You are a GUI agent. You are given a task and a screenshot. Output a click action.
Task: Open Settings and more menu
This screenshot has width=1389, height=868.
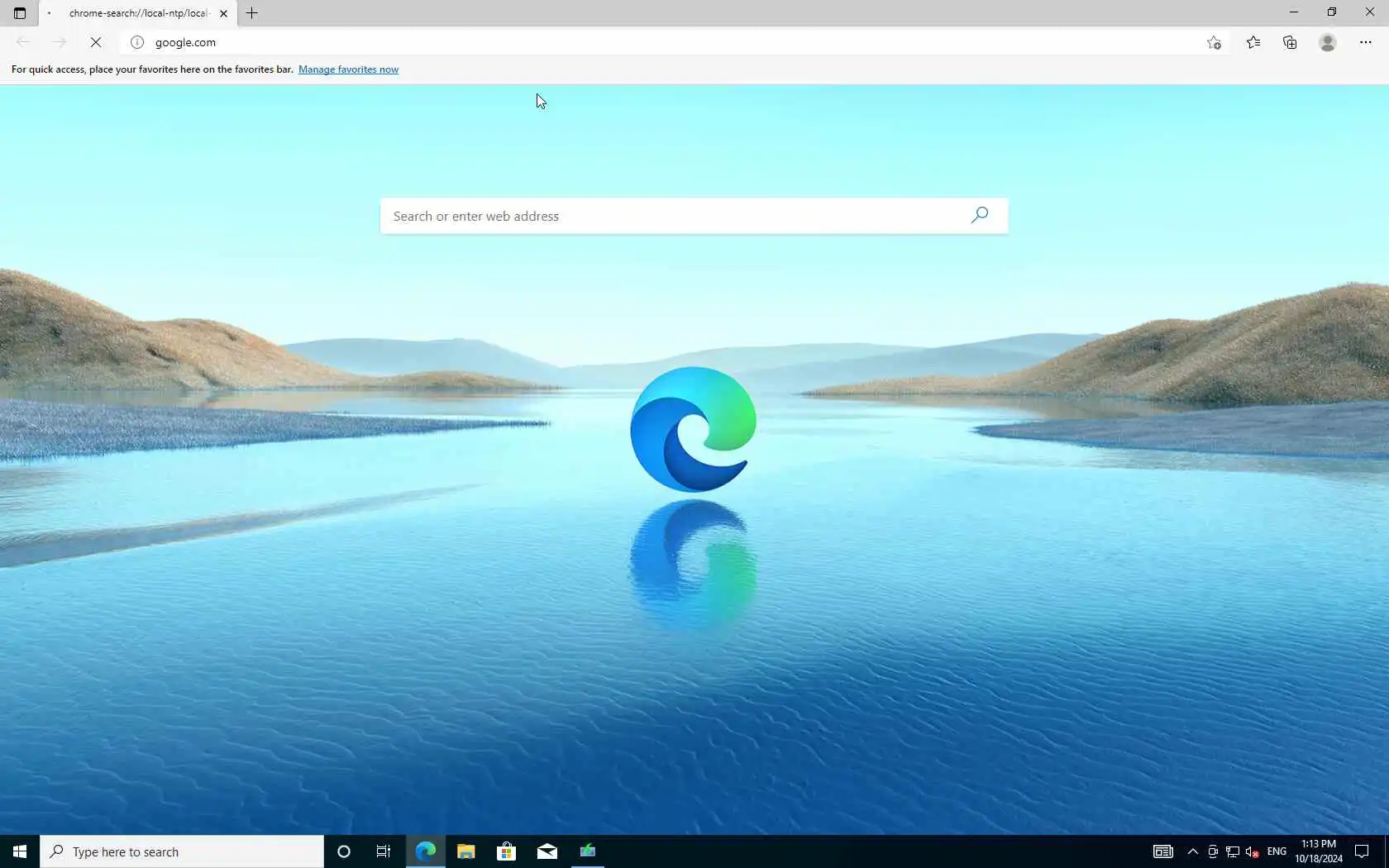point(1365,42)
